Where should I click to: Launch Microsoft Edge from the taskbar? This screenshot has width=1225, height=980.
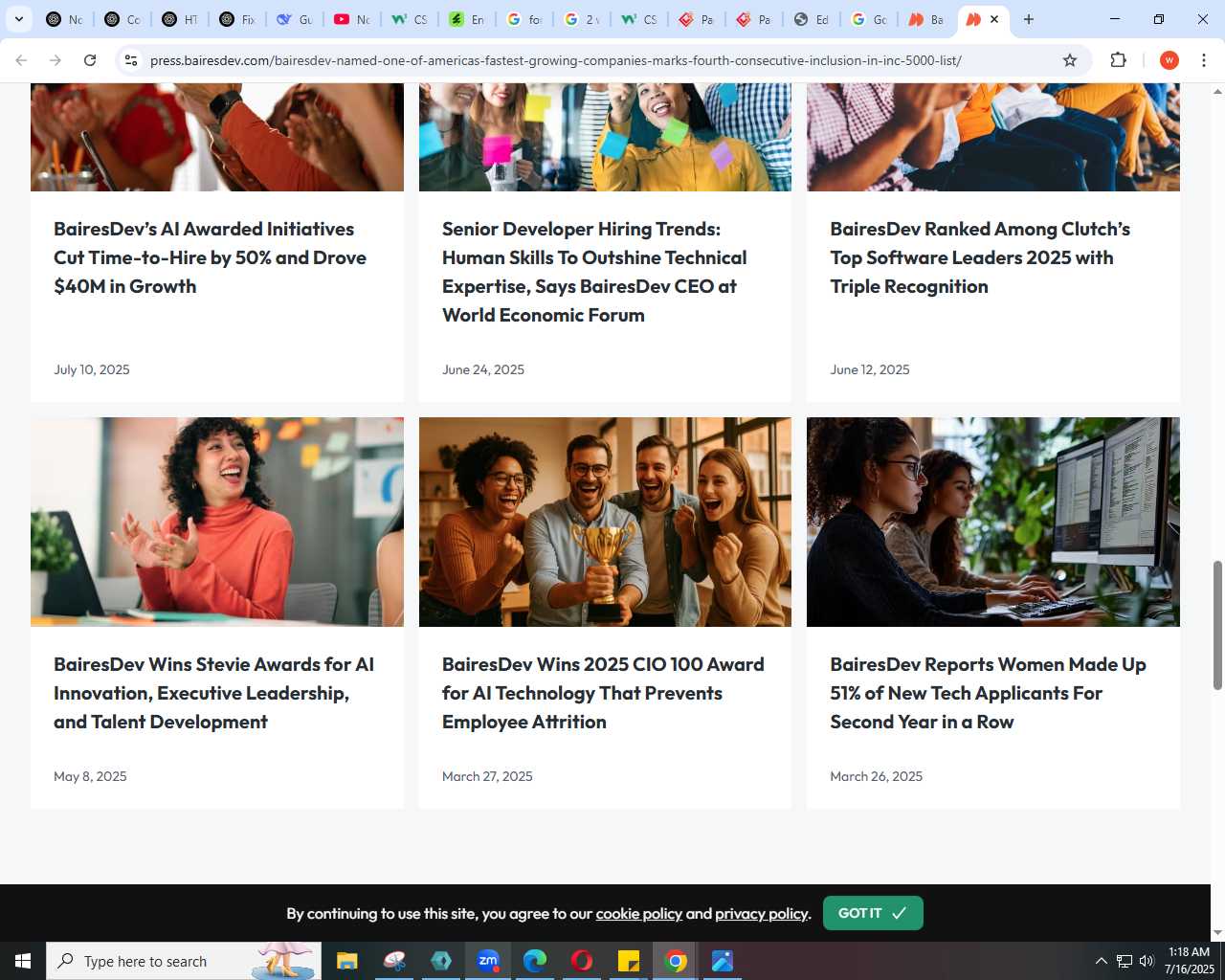(x=535, y=961)
